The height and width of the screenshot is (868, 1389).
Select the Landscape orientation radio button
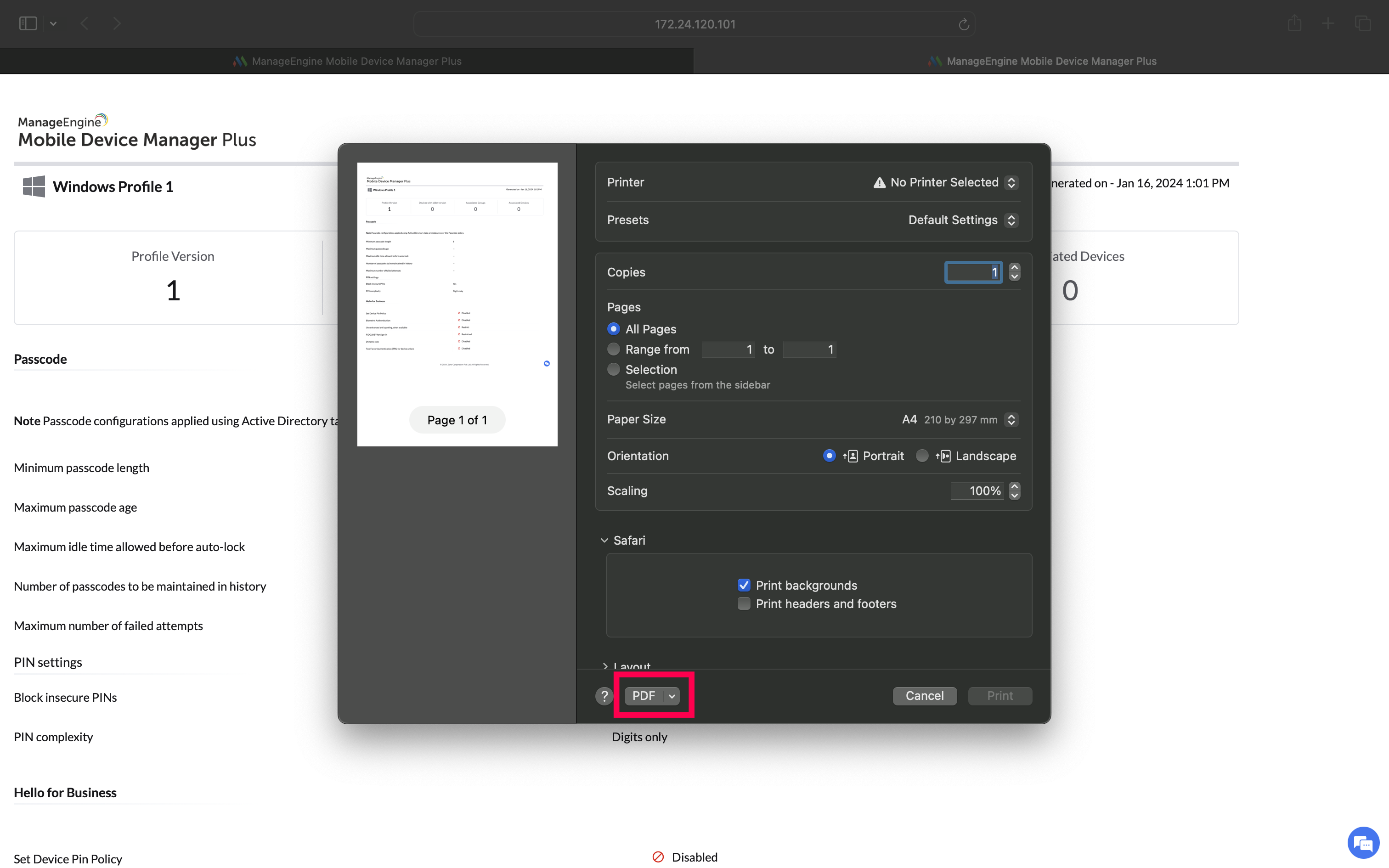(x=922, y=456)
